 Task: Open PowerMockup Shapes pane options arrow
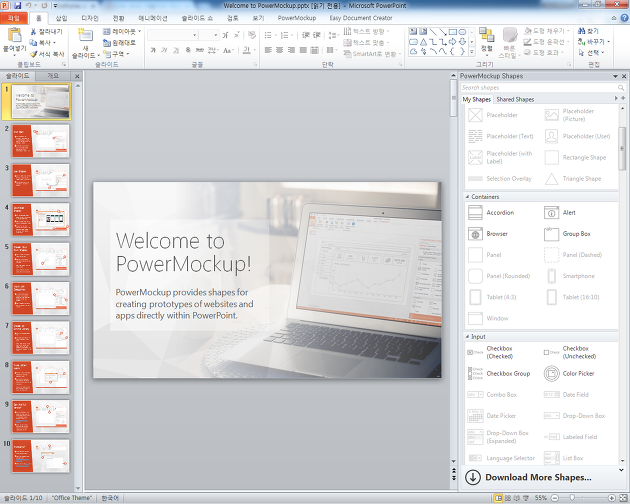point(615,76)
